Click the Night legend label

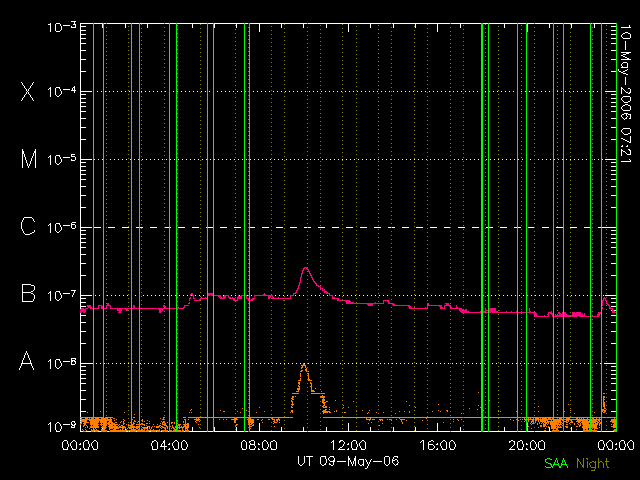(593, 464)
